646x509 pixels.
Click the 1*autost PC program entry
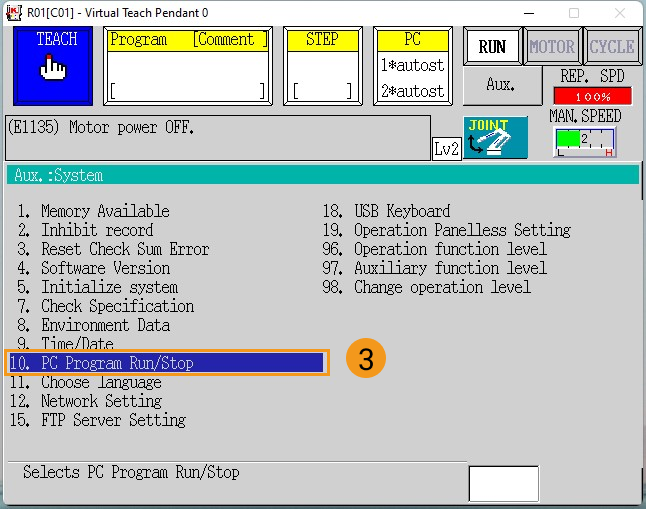point(413,65)
